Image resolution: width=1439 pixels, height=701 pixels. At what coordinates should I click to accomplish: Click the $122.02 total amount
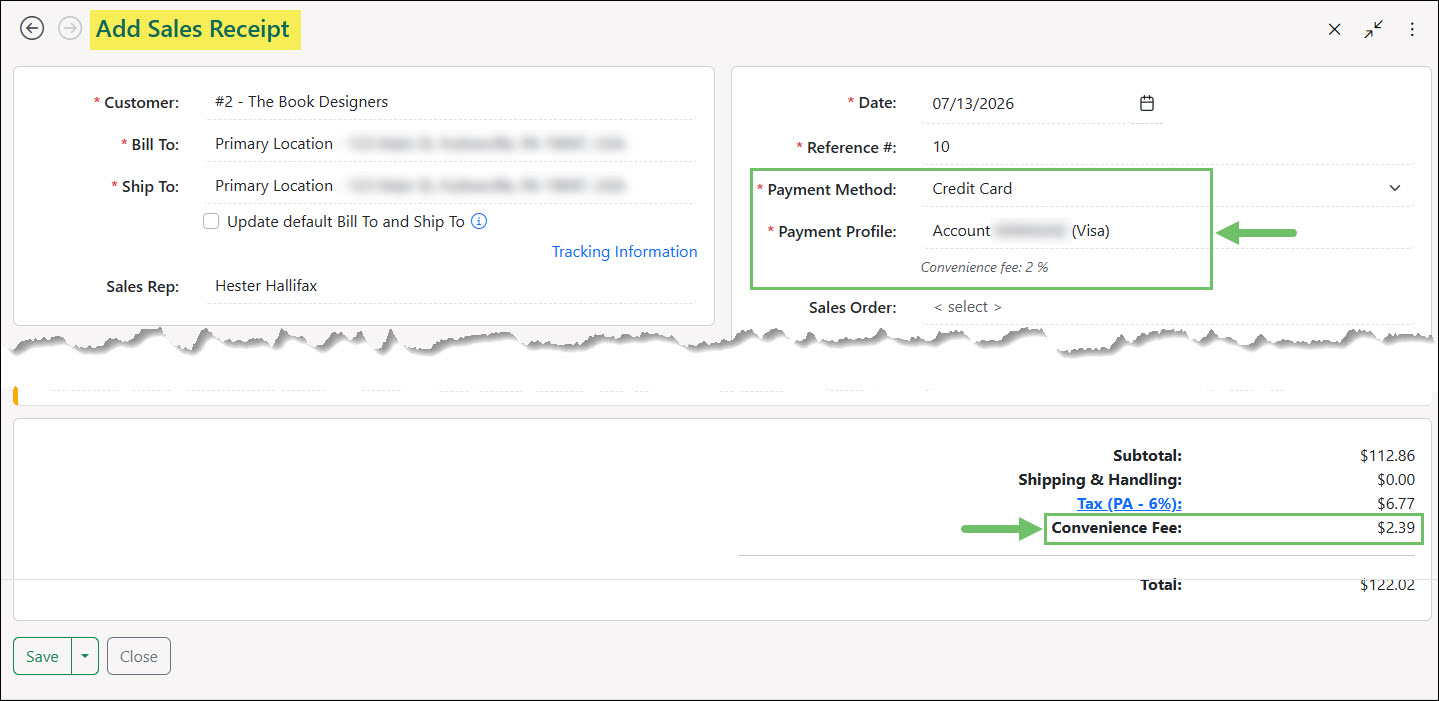(x=1387, y=585)
